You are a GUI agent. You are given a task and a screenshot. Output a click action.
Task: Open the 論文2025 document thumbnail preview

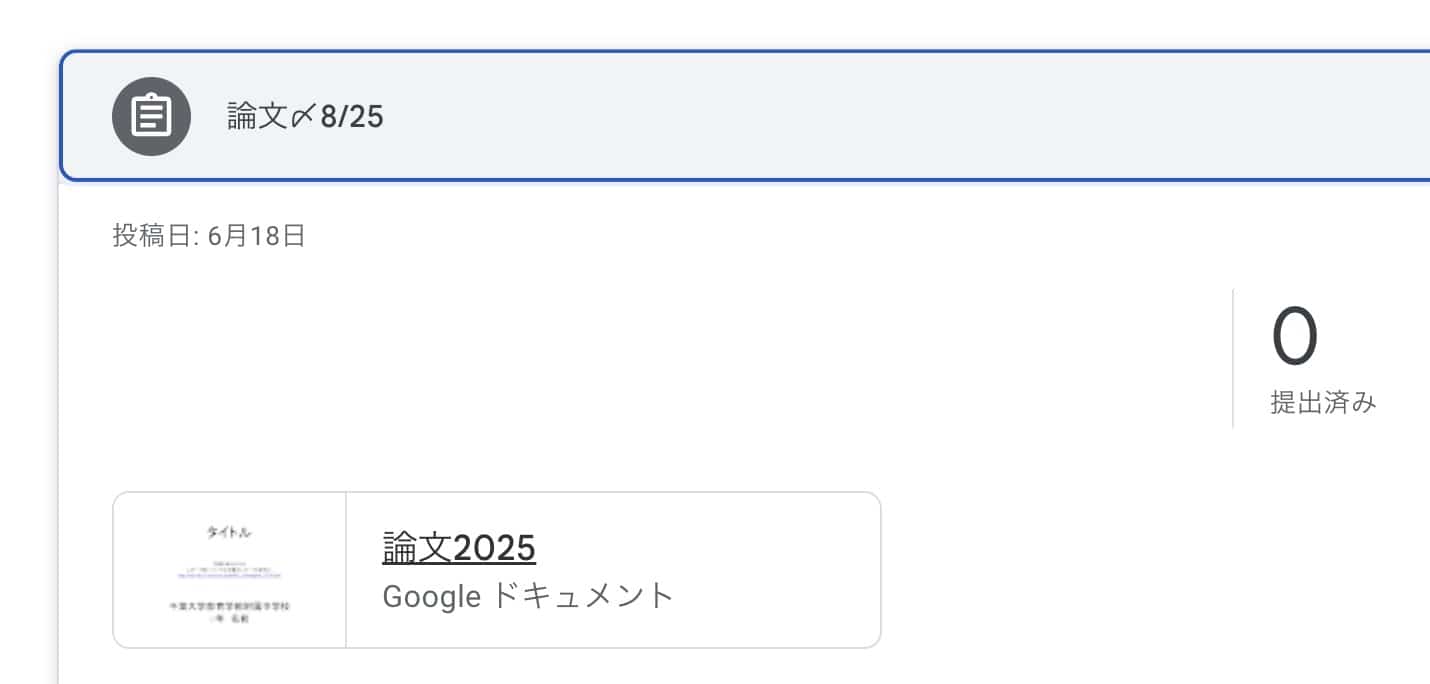pyautogui.click(x=230, y=570)
